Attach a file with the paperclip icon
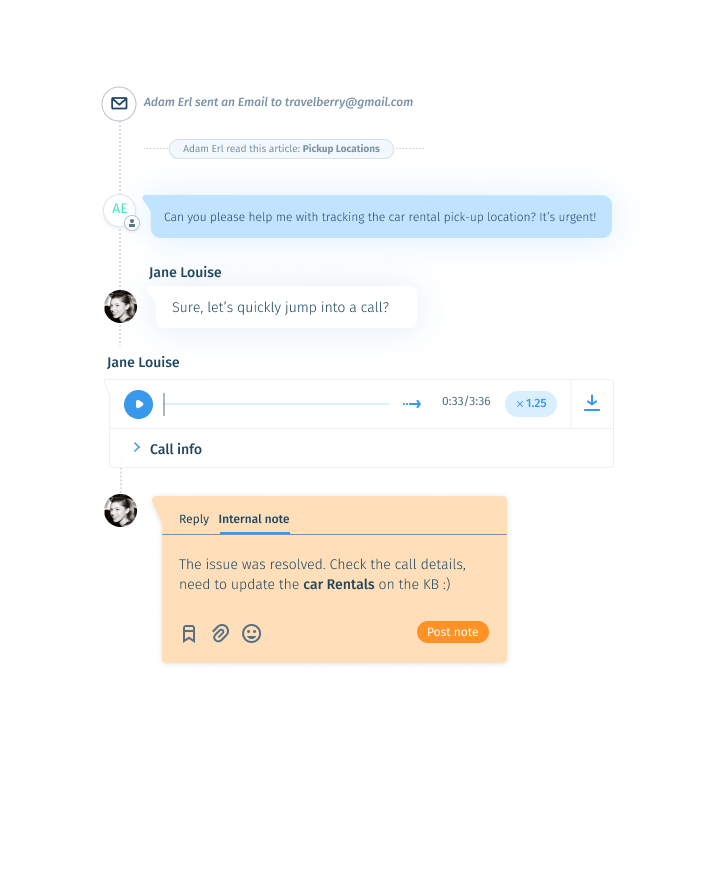724x875 pixels. pos(220,633)
